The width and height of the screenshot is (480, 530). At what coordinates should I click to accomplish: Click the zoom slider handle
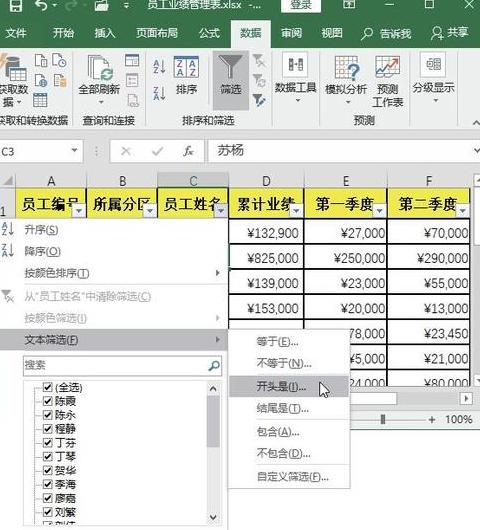[383, 419]
